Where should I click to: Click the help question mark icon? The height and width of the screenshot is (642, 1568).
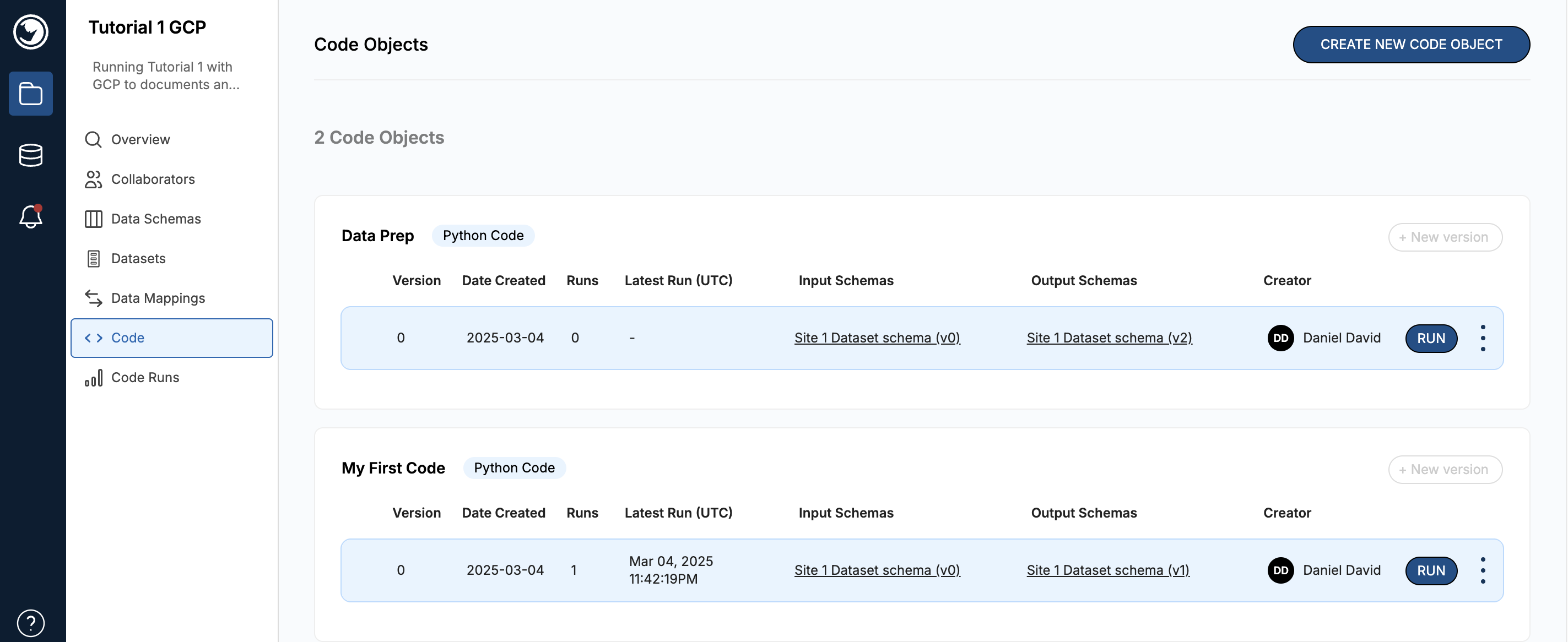pyautogui.click(x=30, y=623)
